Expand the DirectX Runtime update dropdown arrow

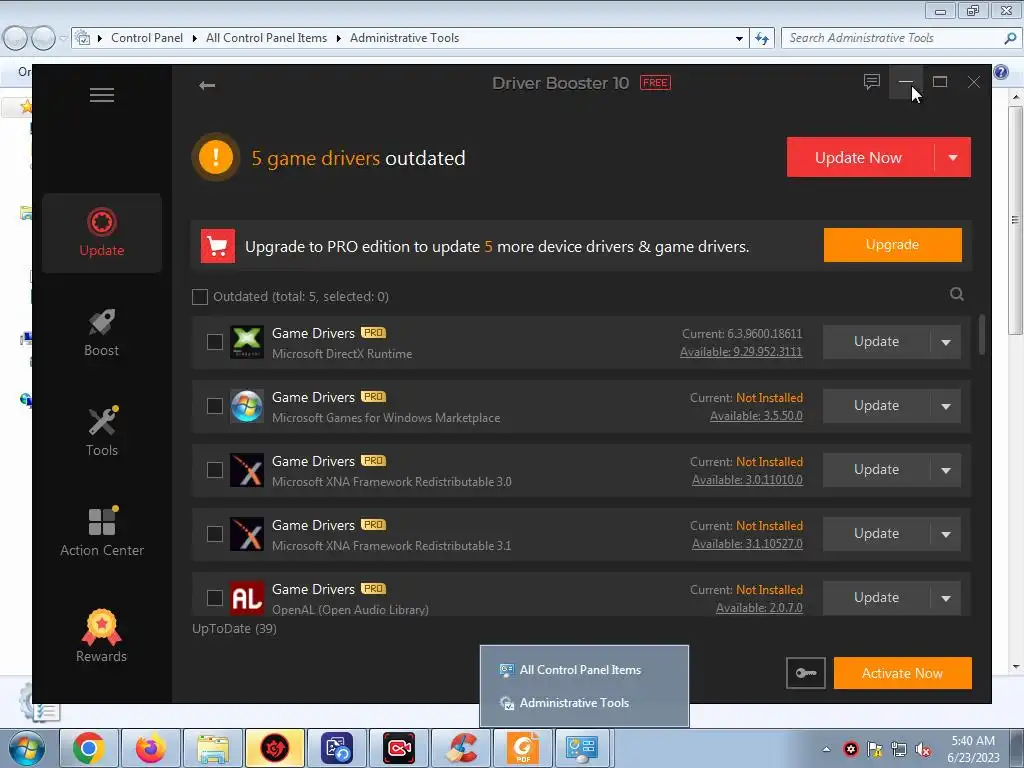coord(946,343)
